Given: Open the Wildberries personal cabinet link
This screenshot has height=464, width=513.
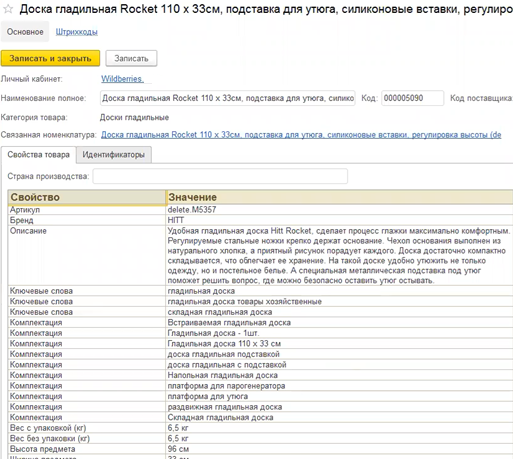Looking at the screenshot, I should [122, 79].
